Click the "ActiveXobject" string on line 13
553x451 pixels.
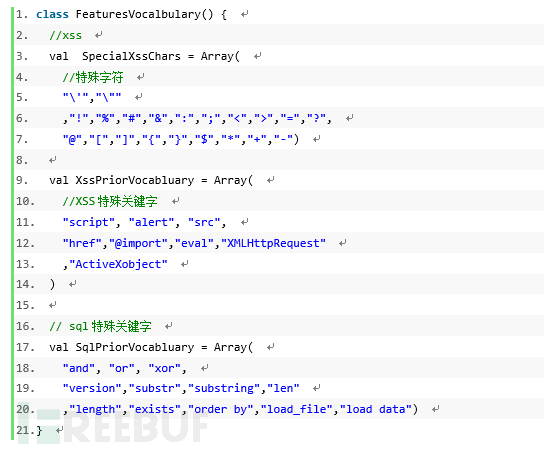118,264
